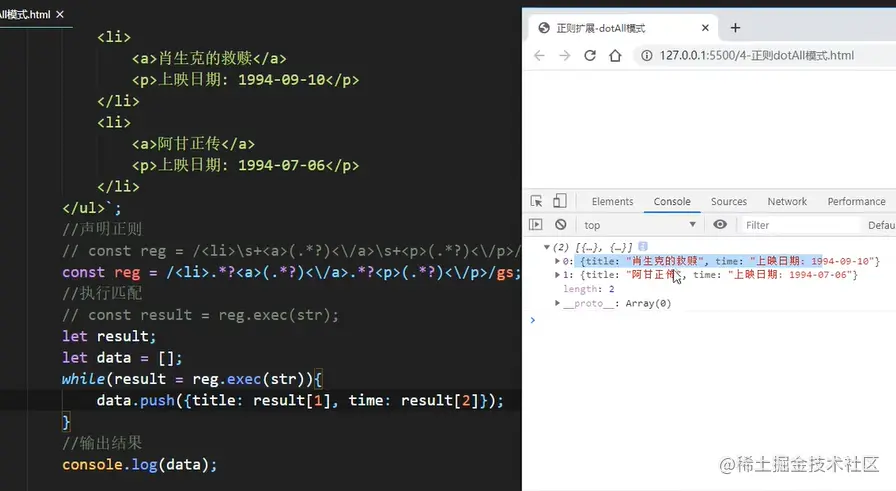Switch to the Network tab
The width and height of the screenshot is (896, 491).
[787, 201]
